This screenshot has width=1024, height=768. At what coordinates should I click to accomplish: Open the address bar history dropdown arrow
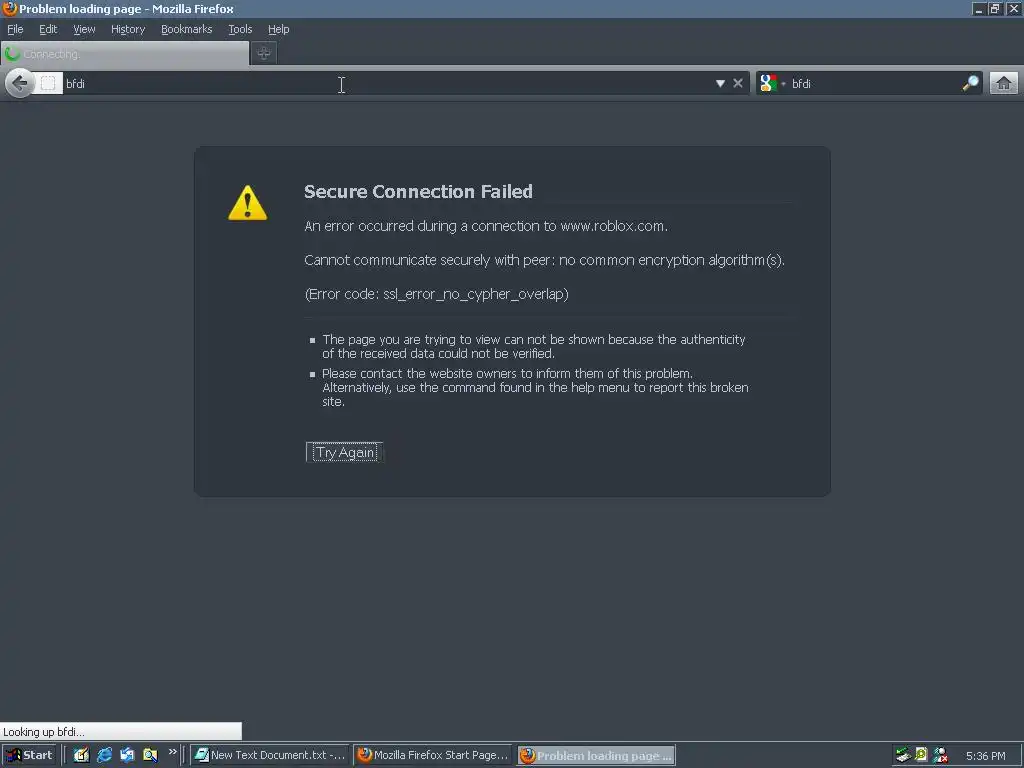click(x=720, y=84)
